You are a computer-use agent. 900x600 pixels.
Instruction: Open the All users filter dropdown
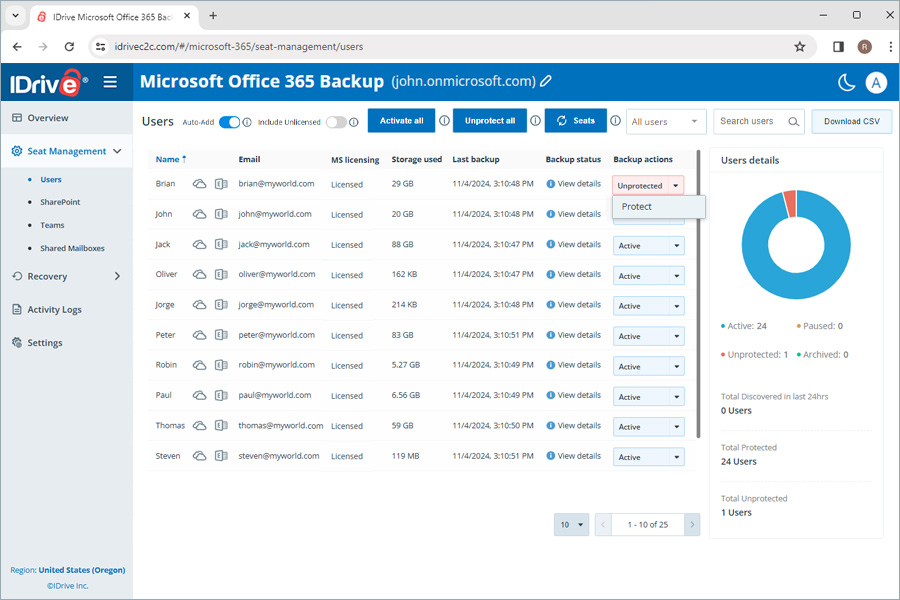tap(666, 122)
